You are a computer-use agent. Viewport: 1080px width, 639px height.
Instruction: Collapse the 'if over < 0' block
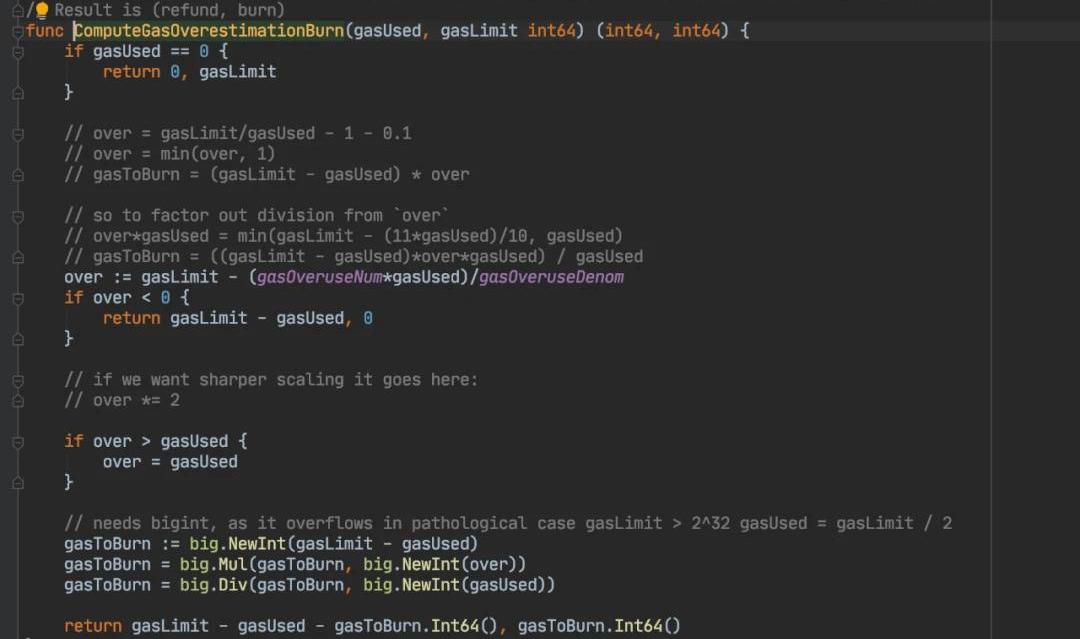pos(17,297)
